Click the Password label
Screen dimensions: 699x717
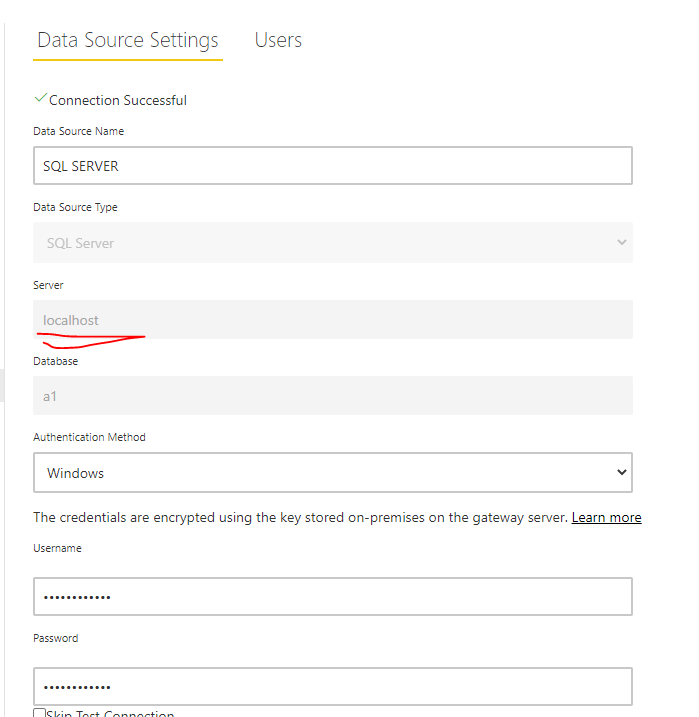click(55, 638)
